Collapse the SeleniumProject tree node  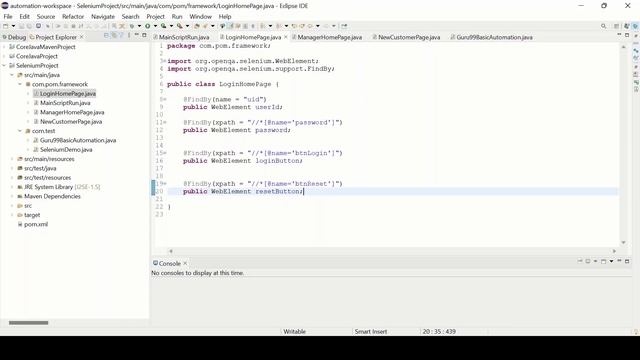point(4,65)
